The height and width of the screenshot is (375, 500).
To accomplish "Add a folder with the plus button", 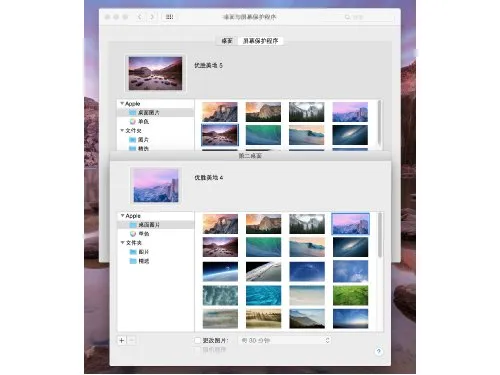I will pos(122,340).
